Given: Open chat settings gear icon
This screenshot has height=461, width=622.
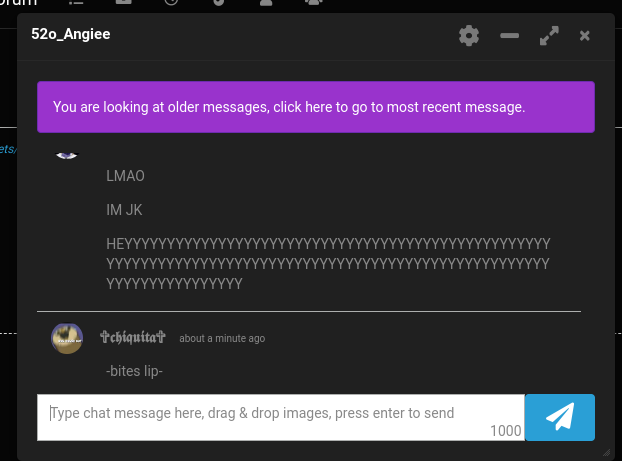Looking at the screenshot, I should (469, 36).
